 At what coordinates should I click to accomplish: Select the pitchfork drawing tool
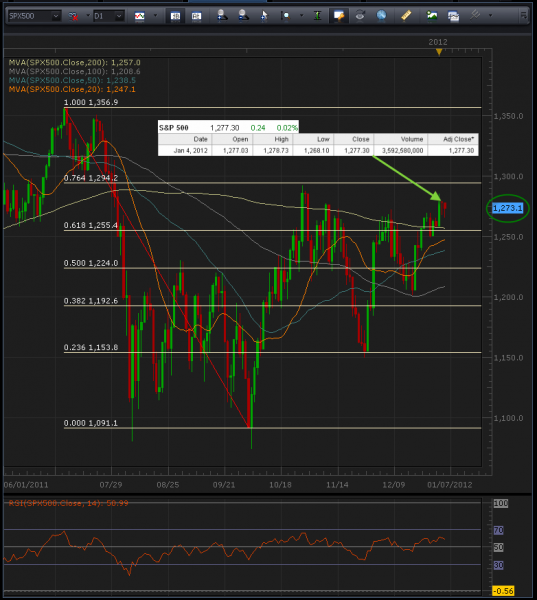point(475,15)
